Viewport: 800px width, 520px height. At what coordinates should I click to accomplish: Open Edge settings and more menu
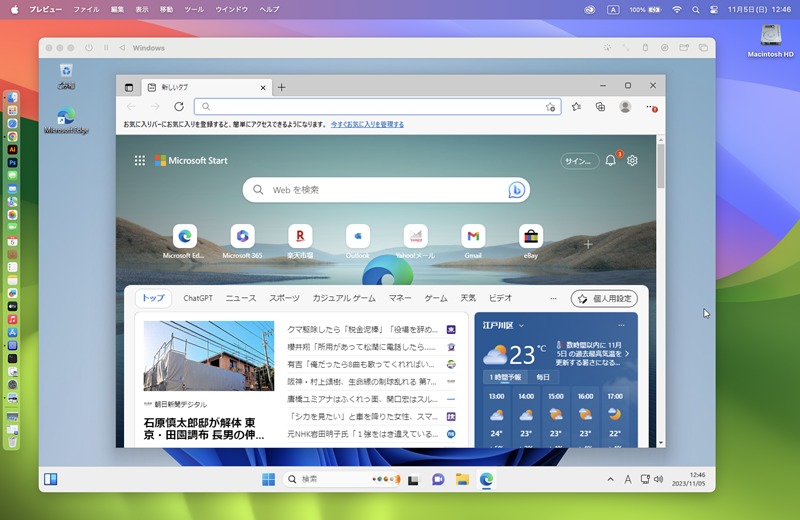click(651, 107)
